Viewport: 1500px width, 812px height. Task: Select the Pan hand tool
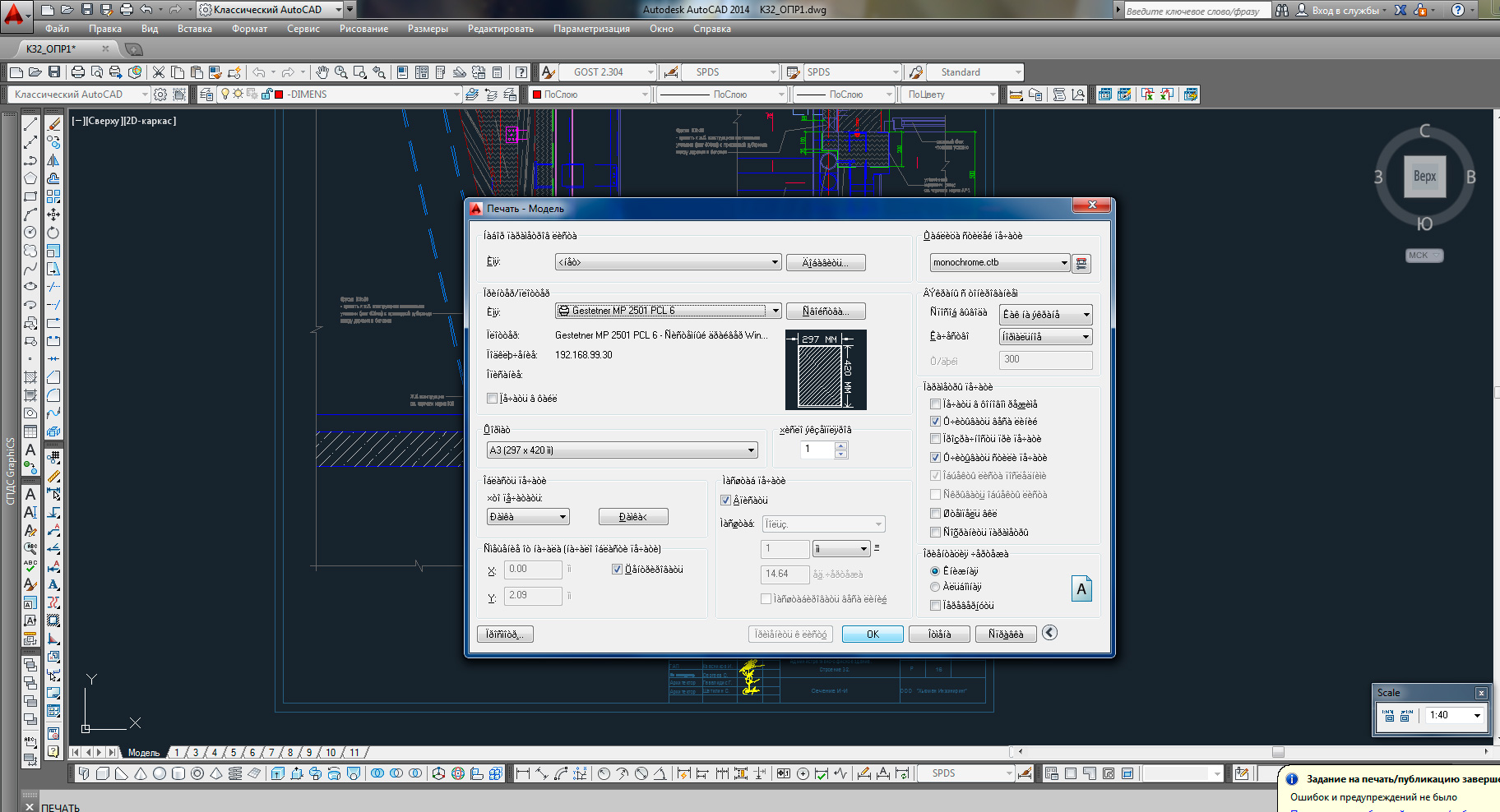[322, 72]
